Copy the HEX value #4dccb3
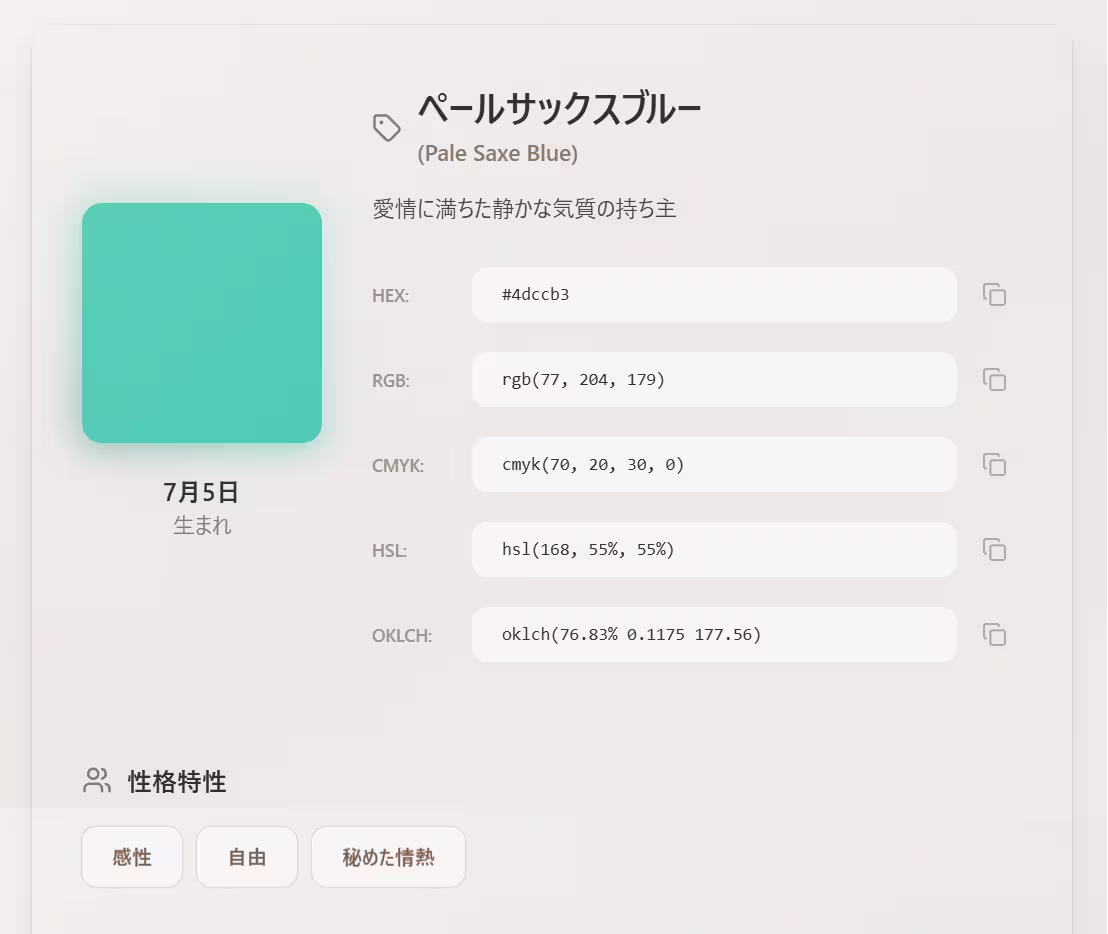Viewport: 1108px width, 934px height. pyautogui.click(x=994, y=295)
